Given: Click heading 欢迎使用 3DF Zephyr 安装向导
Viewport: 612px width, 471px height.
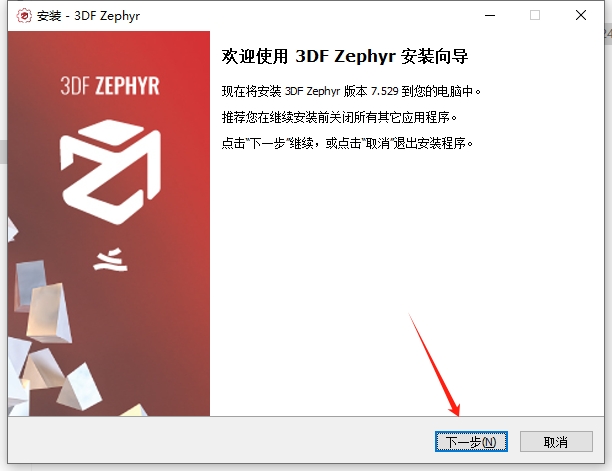Looking at the screenshot, I should point(345,57).
